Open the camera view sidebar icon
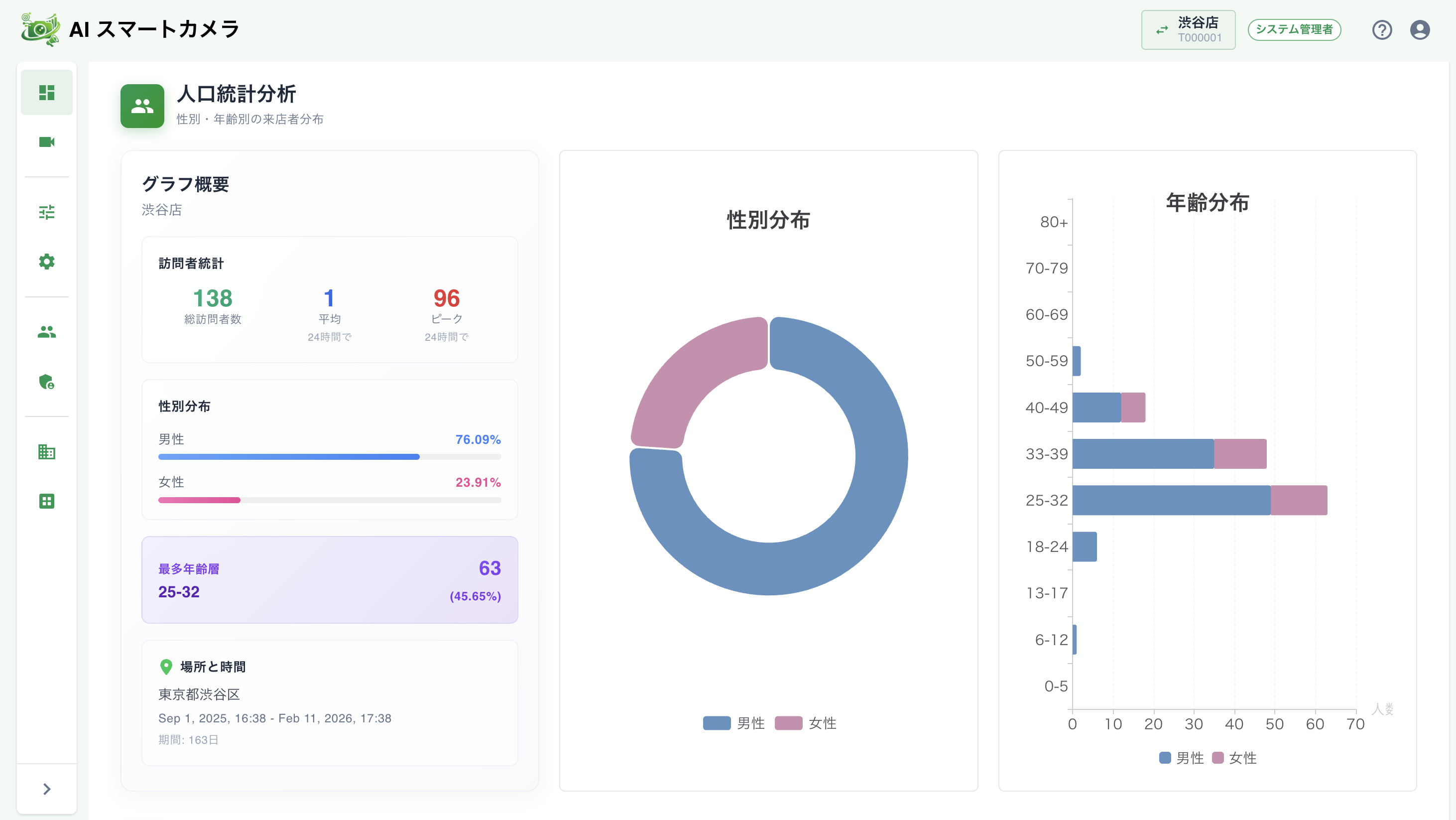Viewport: 1456px width, 820px height. 46,142
